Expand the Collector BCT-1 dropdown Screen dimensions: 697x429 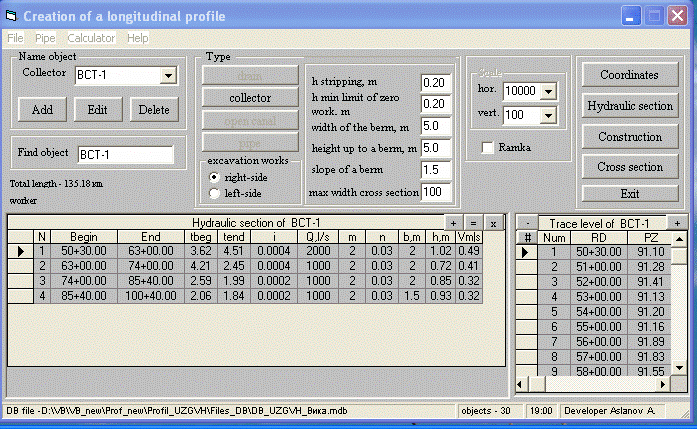167,75
